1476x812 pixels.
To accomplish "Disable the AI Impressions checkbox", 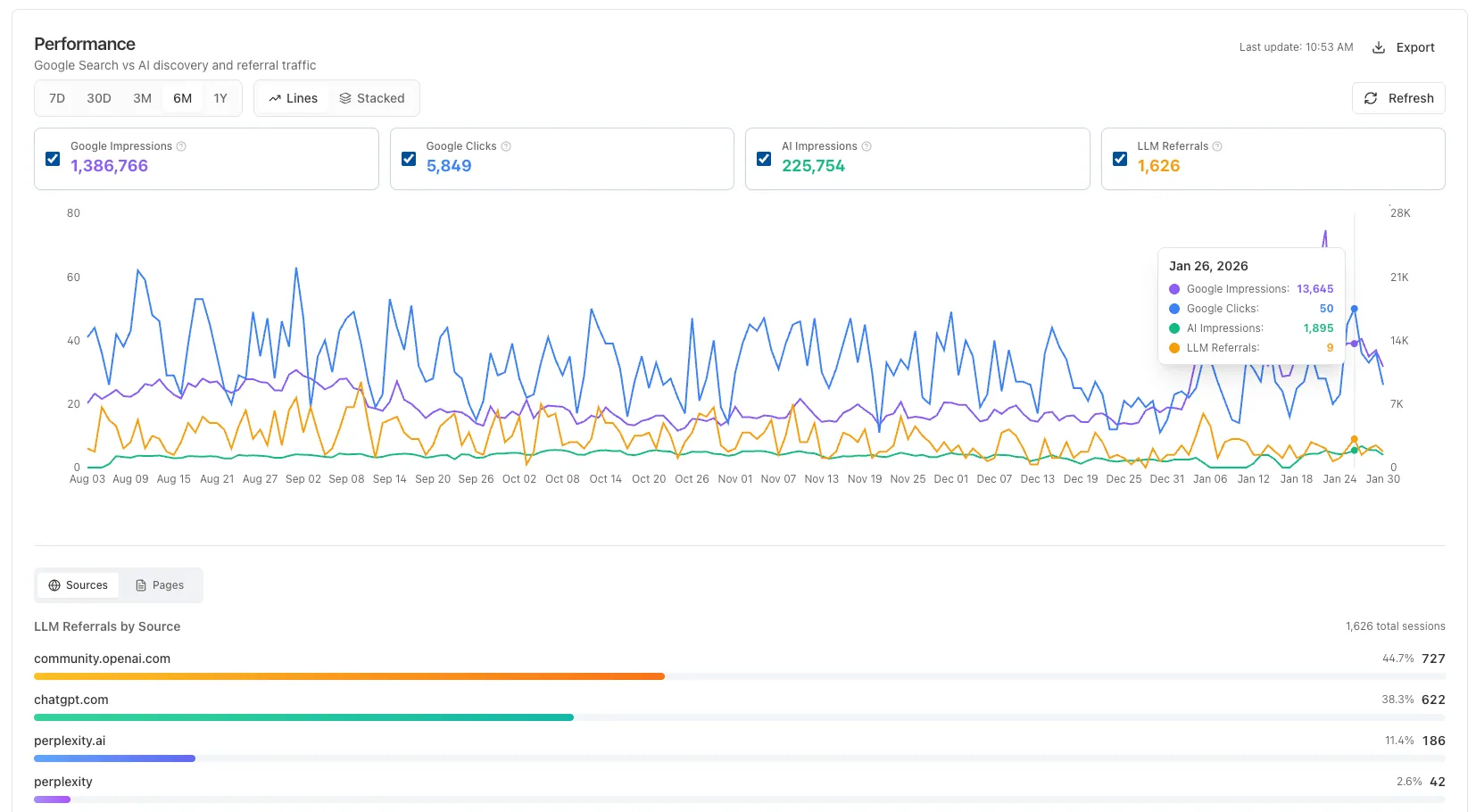I will pyautogui.click(x=764, y=159).
